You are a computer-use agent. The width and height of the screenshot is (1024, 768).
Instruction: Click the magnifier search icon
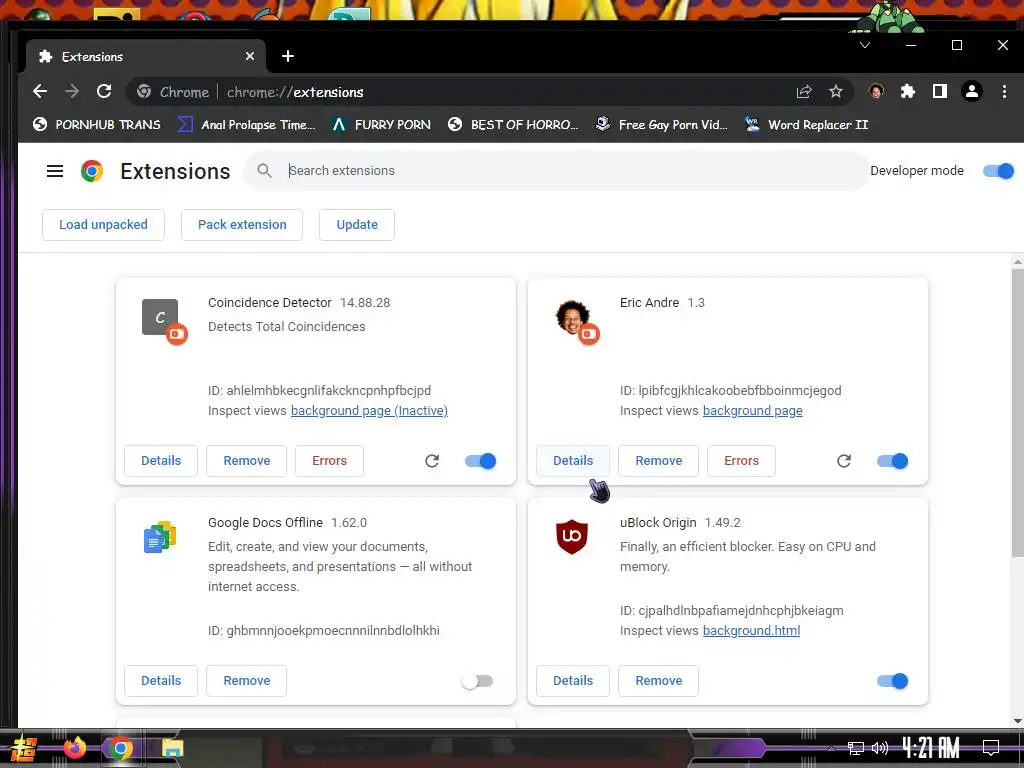(x=264, y=170)
